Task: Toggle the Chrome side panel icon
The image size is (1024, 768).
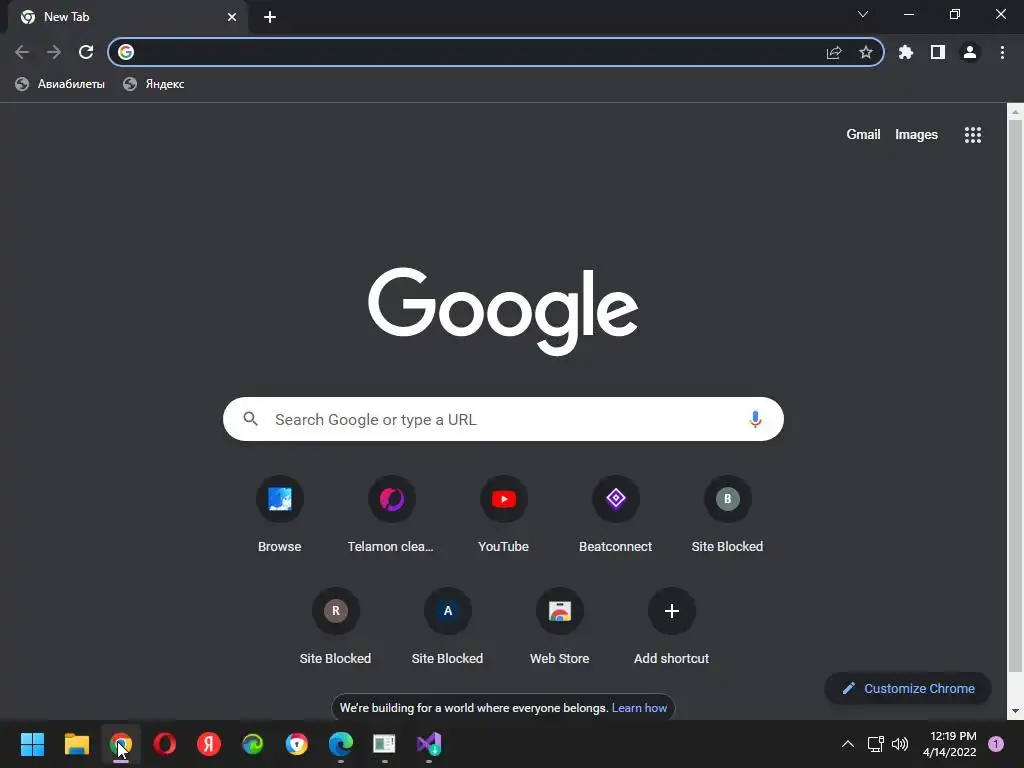Action: click(x=938, y=52)
